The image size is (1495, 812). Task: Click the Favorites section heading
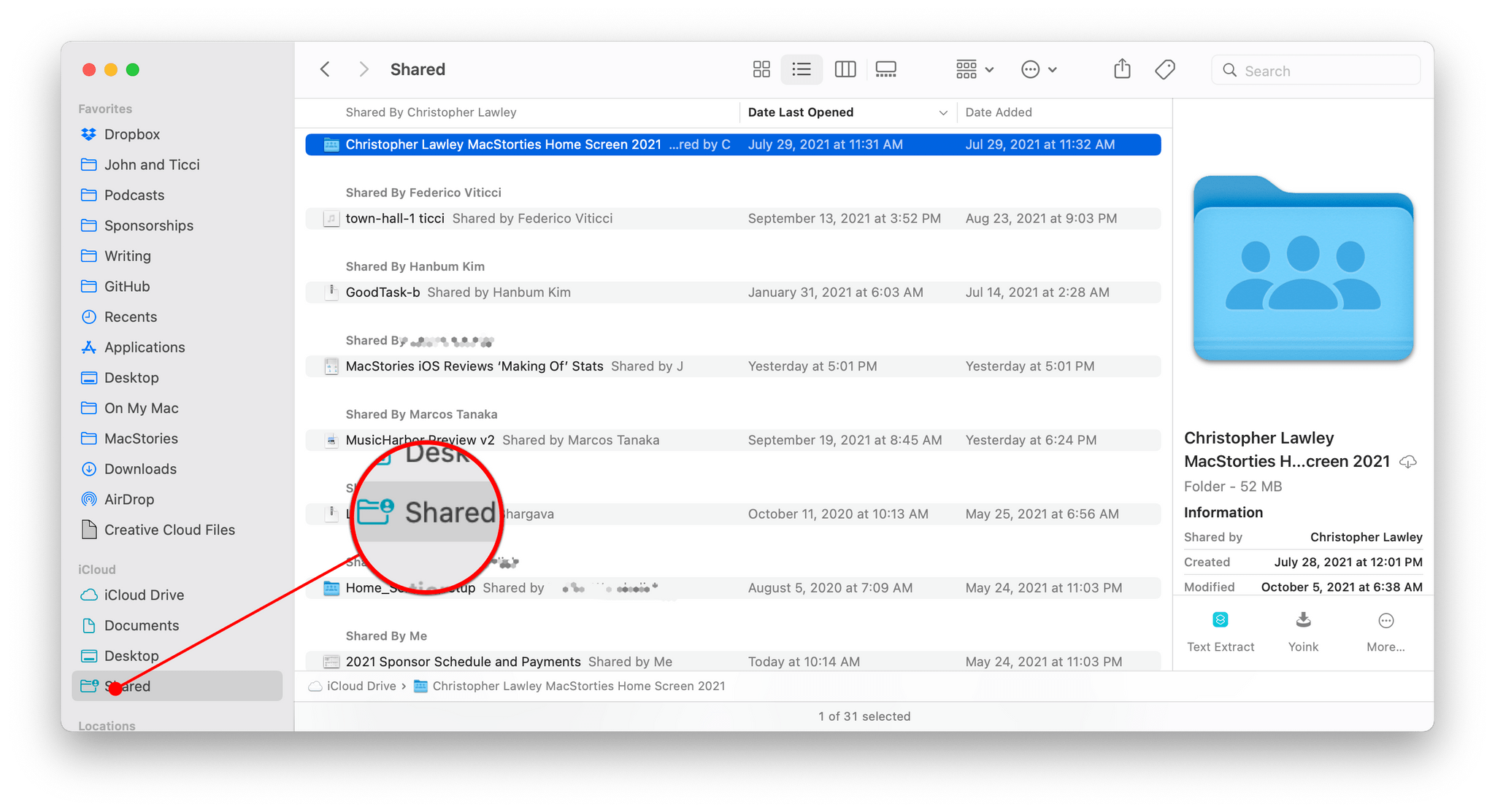pos(105,109)
